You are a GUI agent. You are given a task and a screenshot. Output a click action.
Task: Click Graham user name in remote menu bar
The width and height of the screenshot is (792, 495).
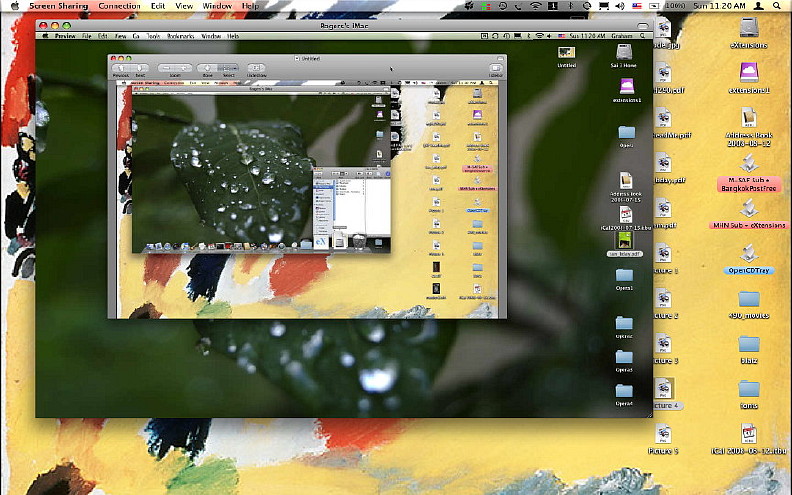coord(622,36)
